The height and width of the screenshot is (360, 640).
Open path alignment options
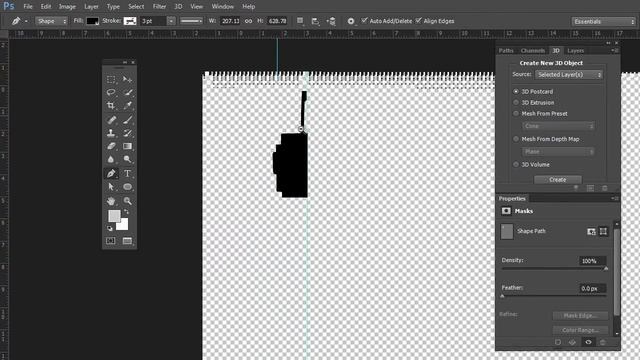pos(315,21)
